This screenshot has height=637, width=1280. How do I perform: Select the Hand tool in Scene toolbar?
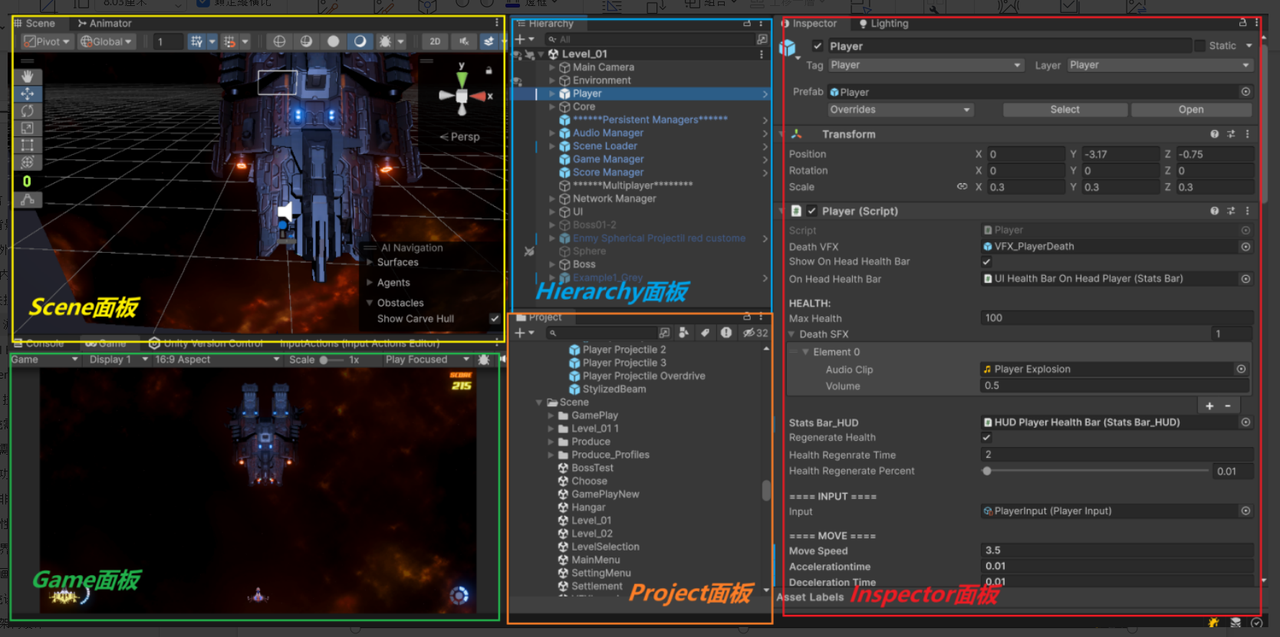click(x=28, y=76)
